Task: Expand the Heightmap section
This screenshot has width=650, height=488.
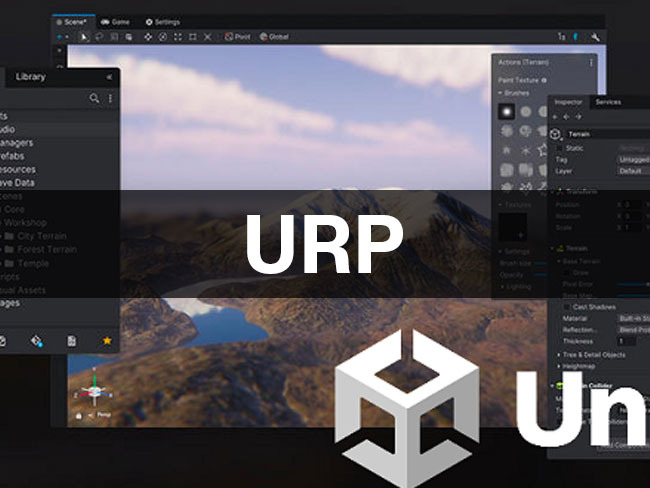Action: [x=559, y=367]
